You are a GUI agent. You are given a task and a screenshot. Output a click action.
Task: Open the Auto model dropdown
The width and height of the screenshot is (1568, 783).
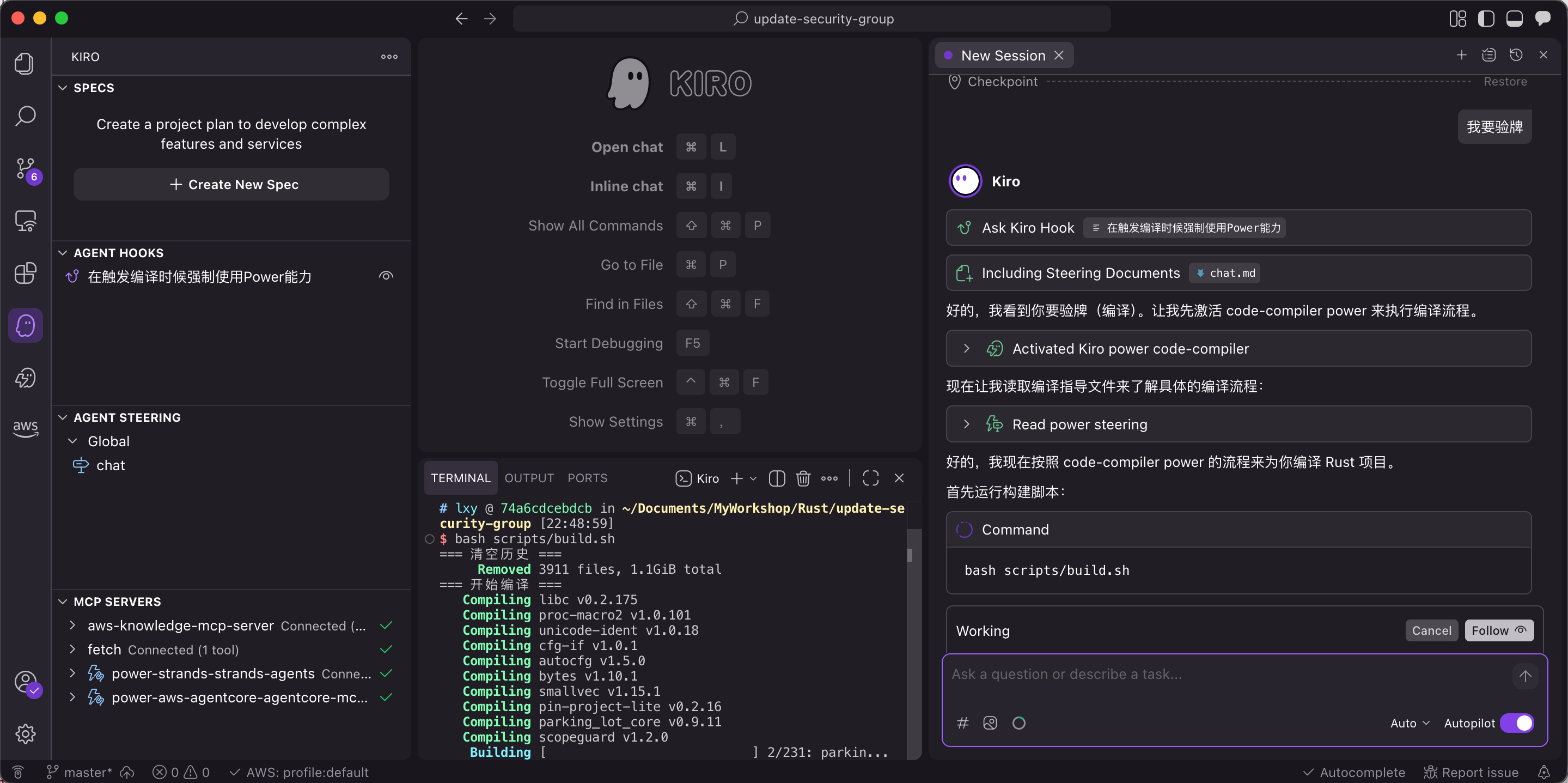point(1409,723)
